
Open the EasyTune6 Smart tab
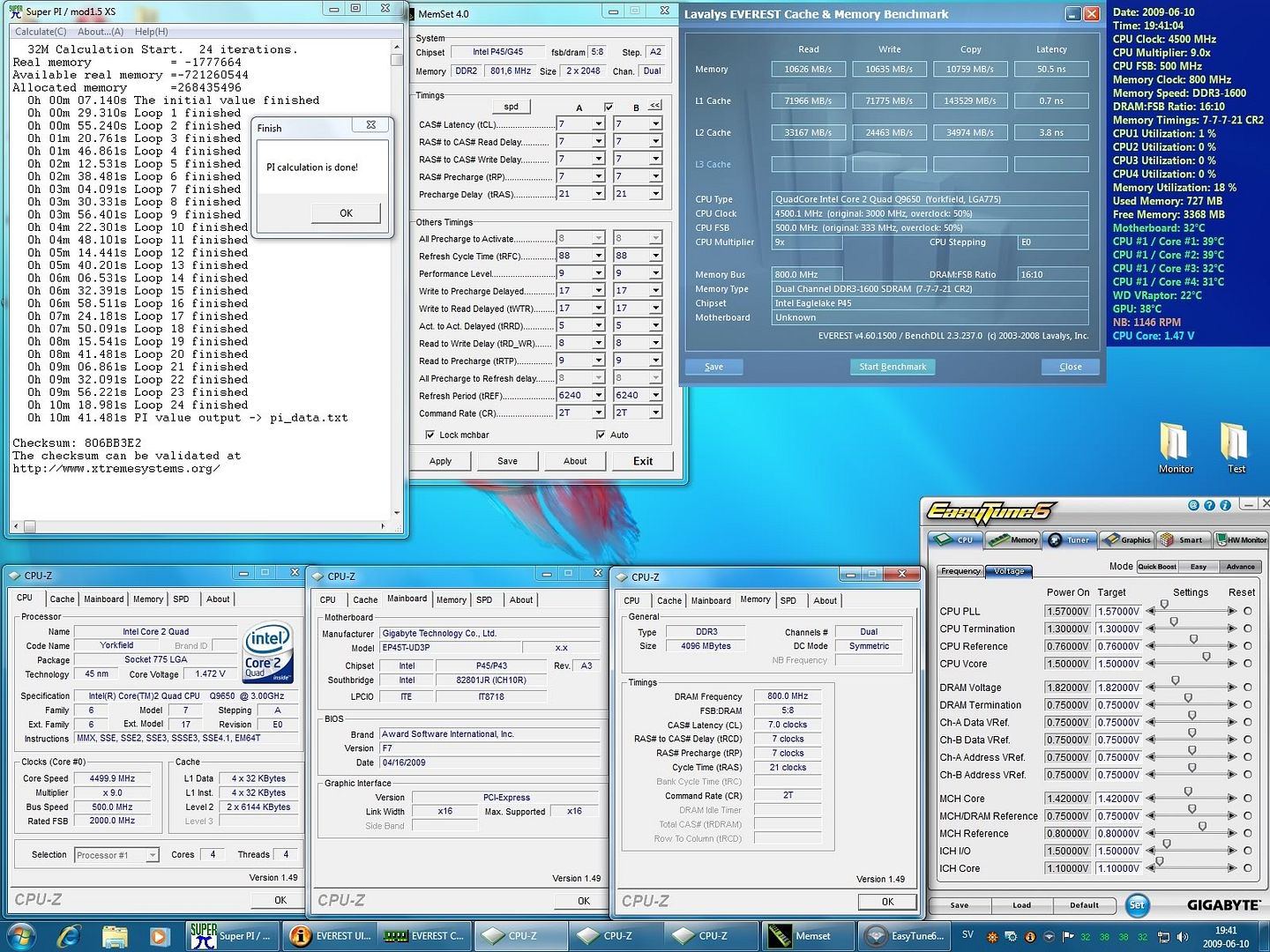coord(1183,539)
